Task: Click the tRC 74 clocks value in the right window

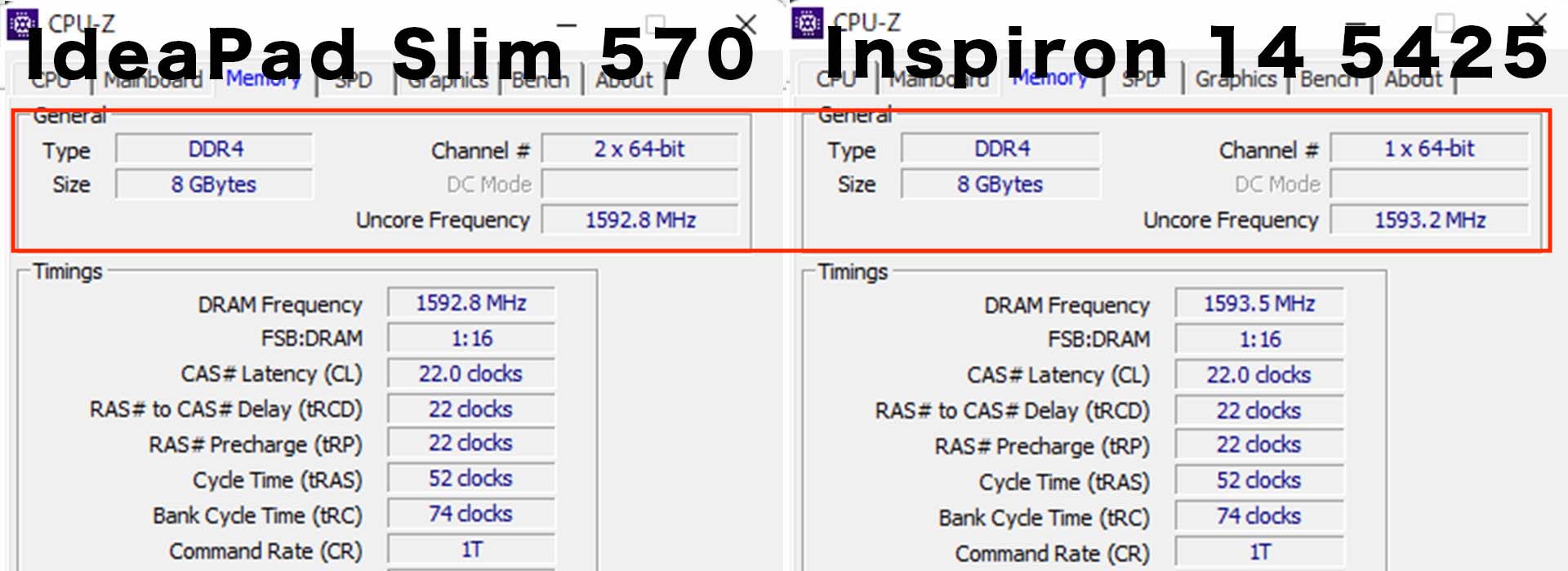Action: [1259, 516]
